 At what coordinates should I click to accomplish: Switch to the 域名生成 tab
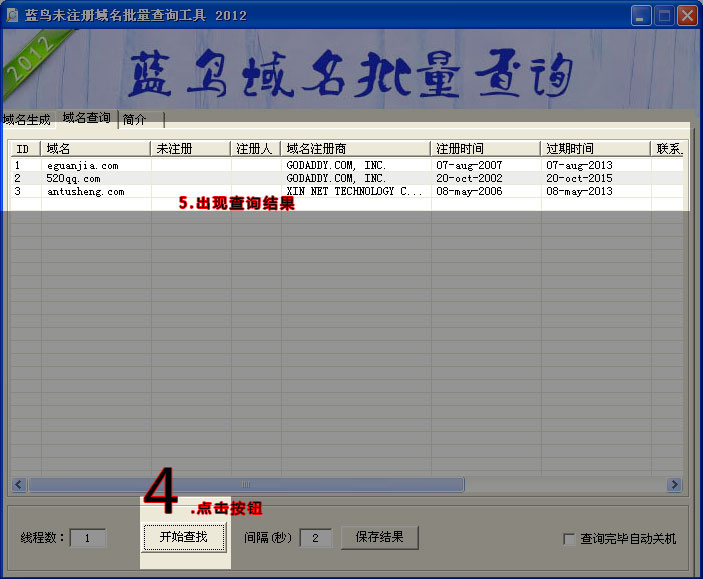pyautogui.click(x=27, y=119)
